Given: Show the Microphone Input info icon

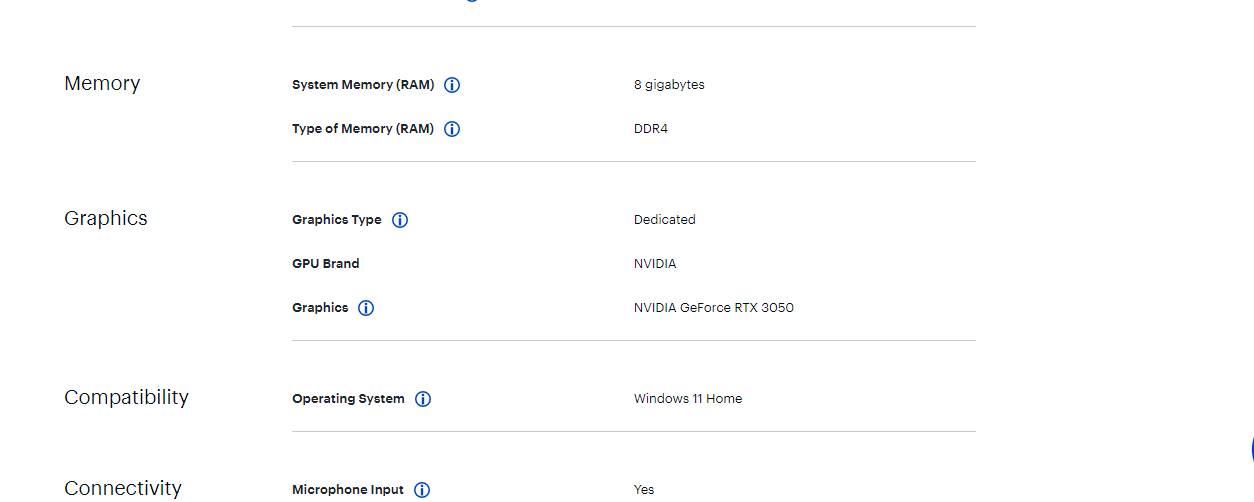Looking at the screenshot, I should [x=422, y=490].
